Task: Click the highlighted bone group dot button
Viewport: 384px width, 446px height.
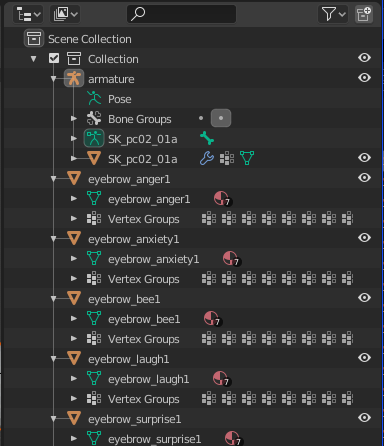Action: click(221, 118)
